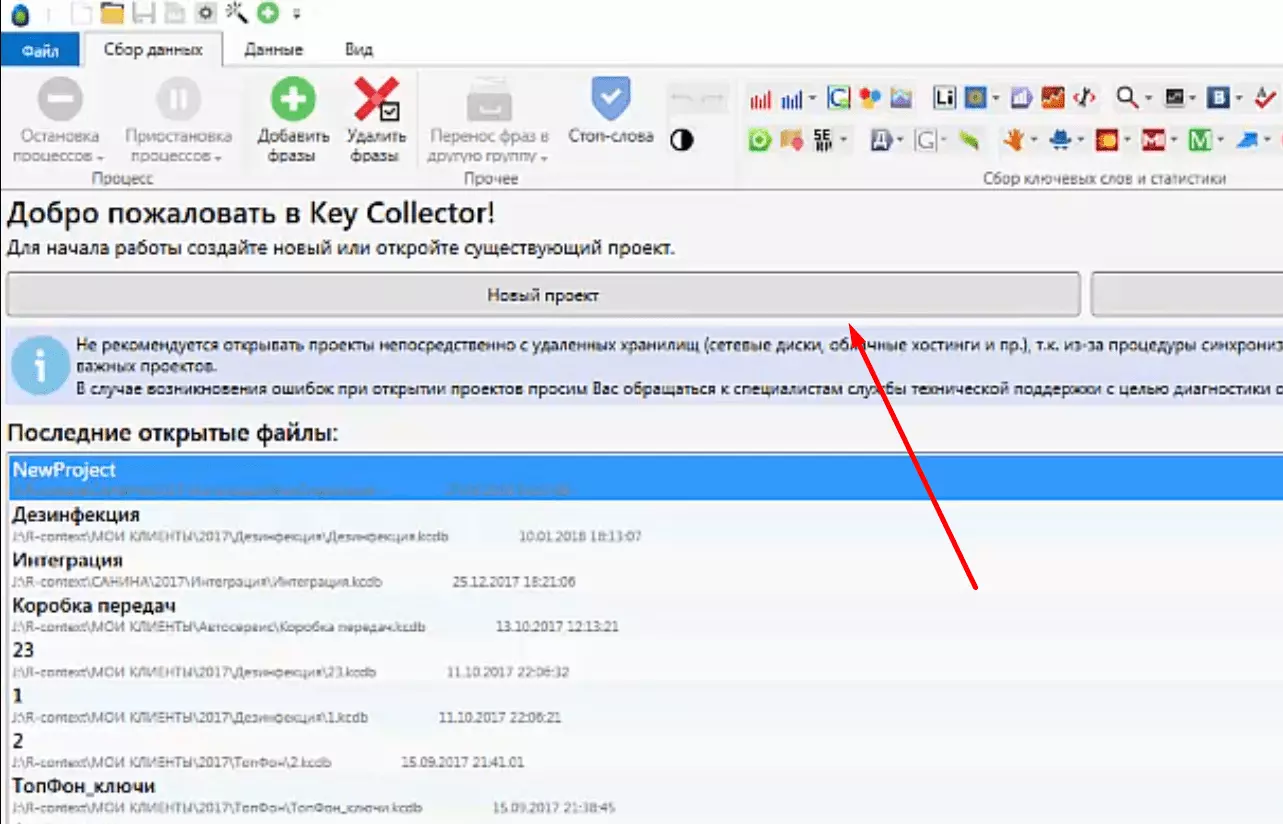Click the letter A with red checkmark icon

tap(1267, 98)
